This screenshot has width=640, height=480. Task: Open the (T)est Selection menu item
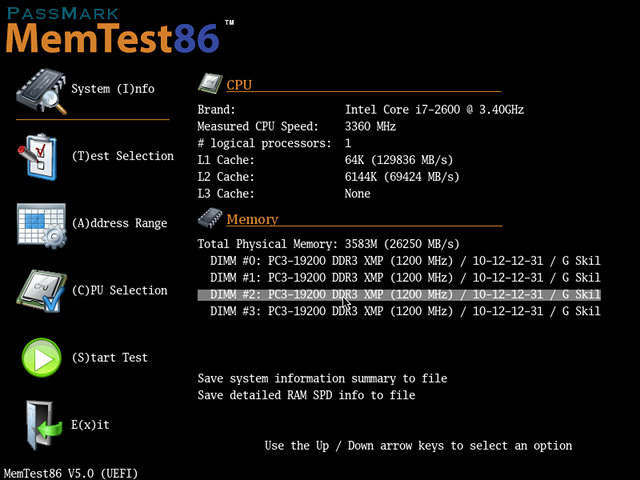tap(122, 156)
